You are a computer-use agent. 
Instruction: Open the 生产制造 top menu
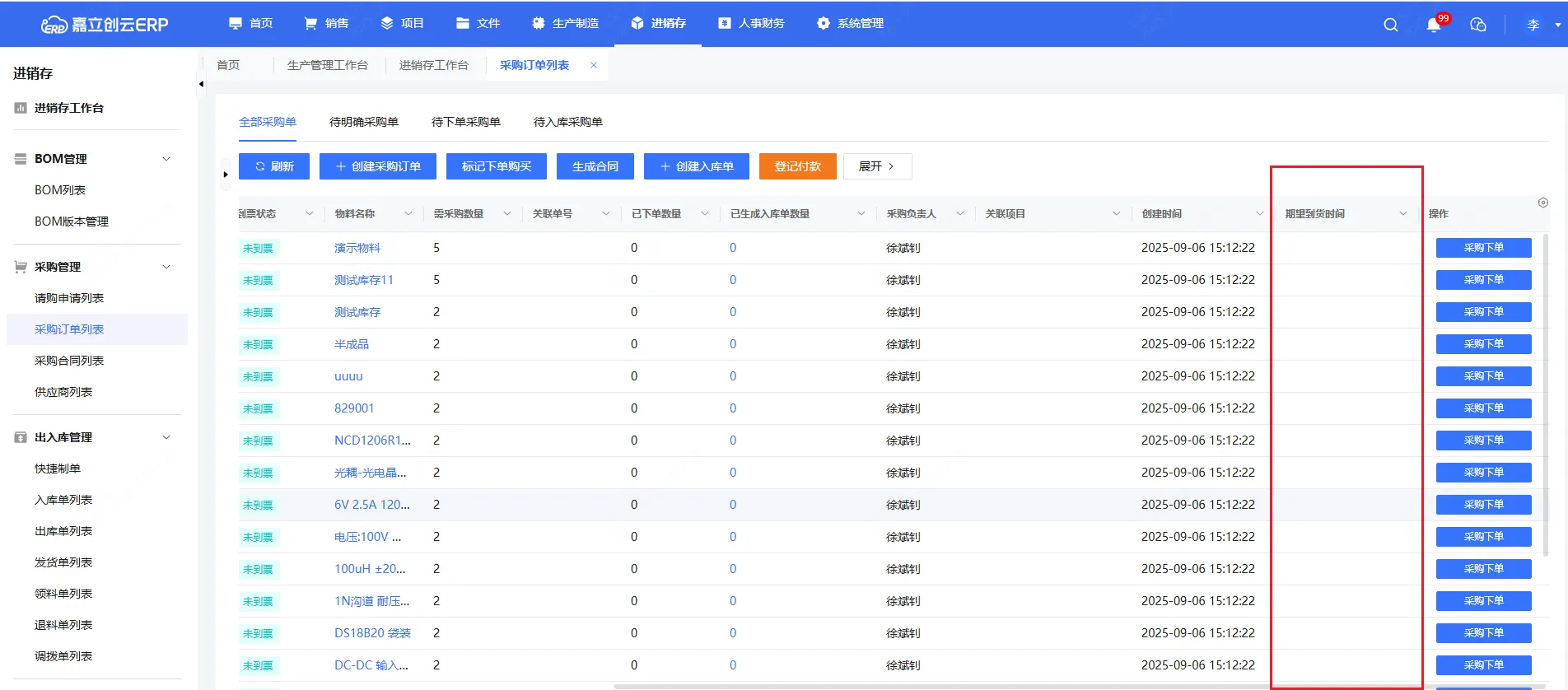(565, 23)
